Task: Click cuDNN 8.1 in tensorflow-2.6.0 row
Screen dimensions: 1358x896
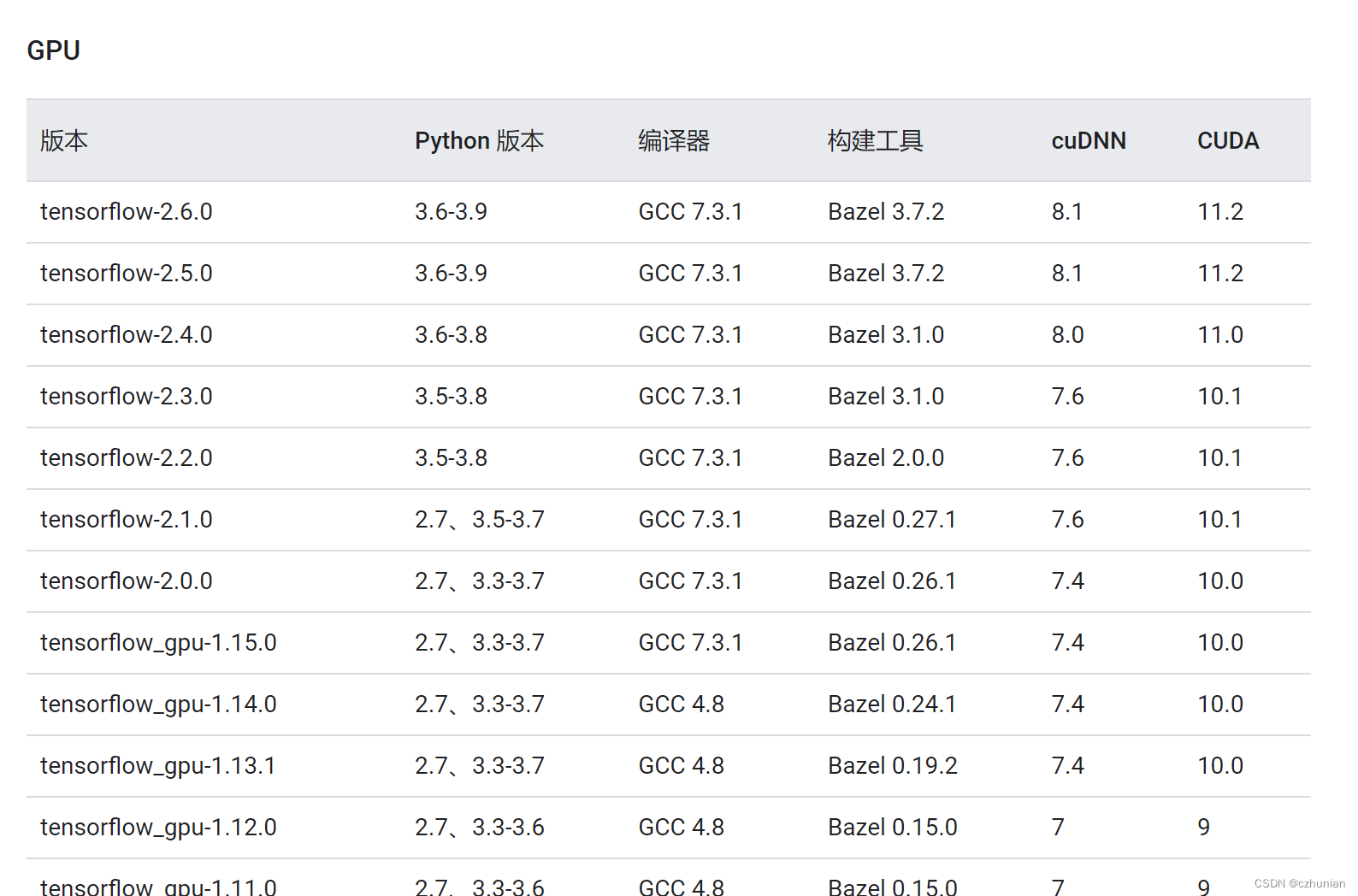Action: (1067, 211)
